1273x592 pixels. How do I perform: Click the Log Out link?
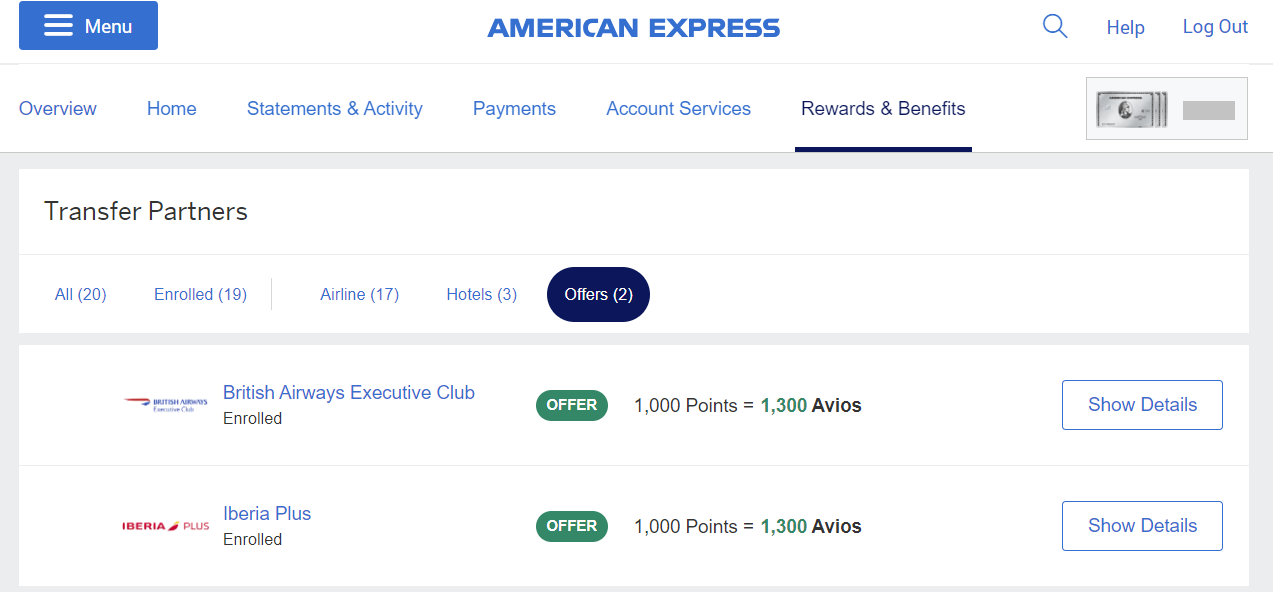point(1214,27)
